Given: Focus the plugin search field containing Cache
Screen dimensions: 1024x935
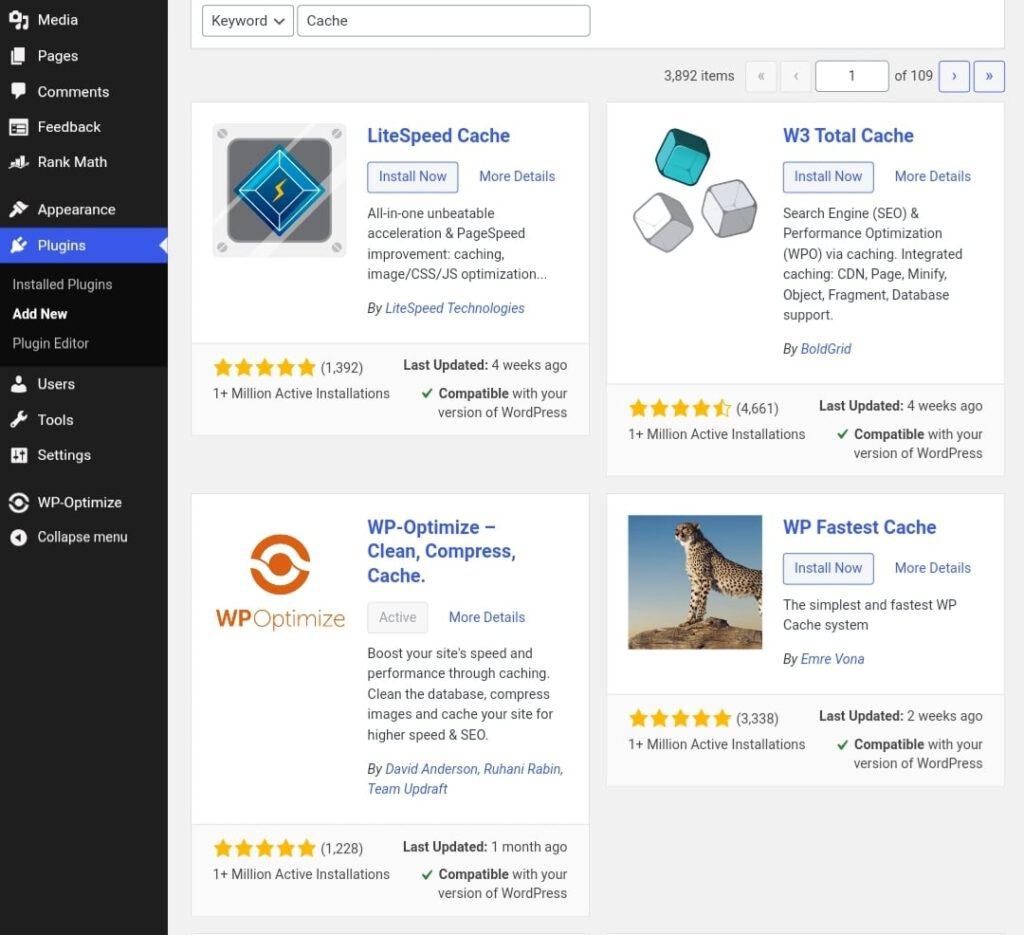Looking at the screenshot, I should (x=443, y=21).
